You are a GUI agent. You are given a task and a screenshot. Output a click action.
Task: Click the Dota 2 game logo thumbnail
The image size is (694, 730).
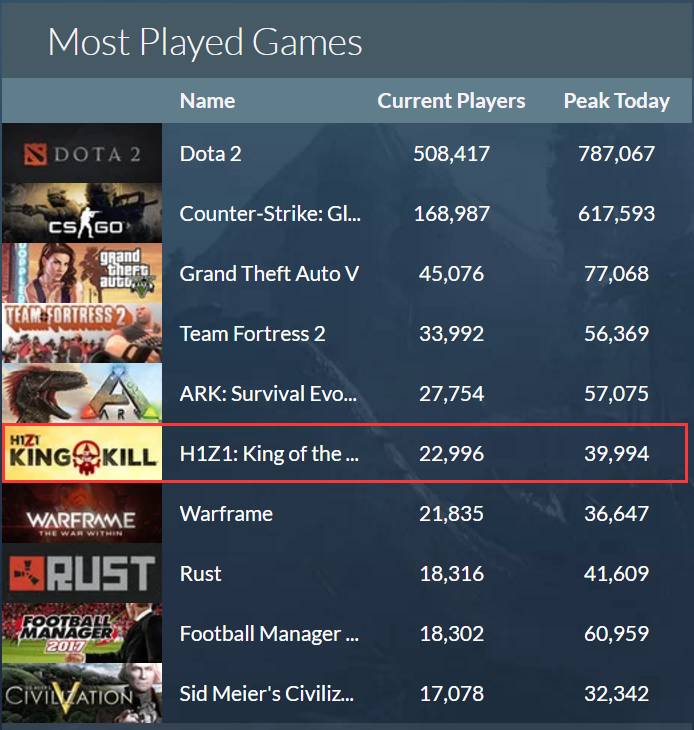click(81, 154)
